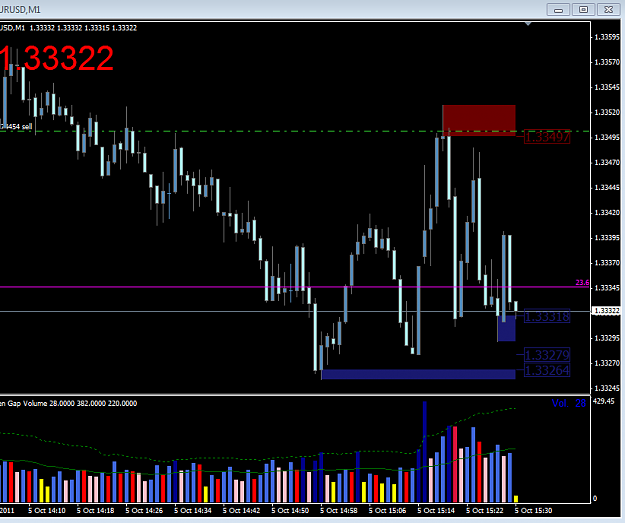The height and width of the screenshot is (523, 625).
Task: Click the 1.33420 price axis label
Action: [x=607, y=213]
